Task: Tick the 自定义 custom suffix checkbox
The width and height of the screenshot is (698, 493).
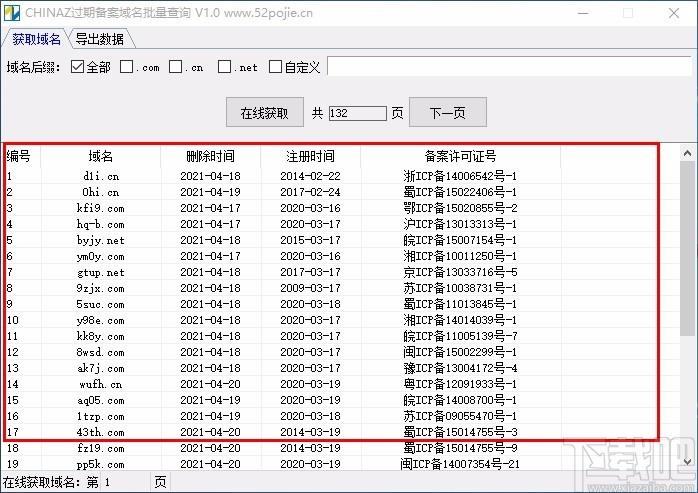Action: [x=276, y=67]
